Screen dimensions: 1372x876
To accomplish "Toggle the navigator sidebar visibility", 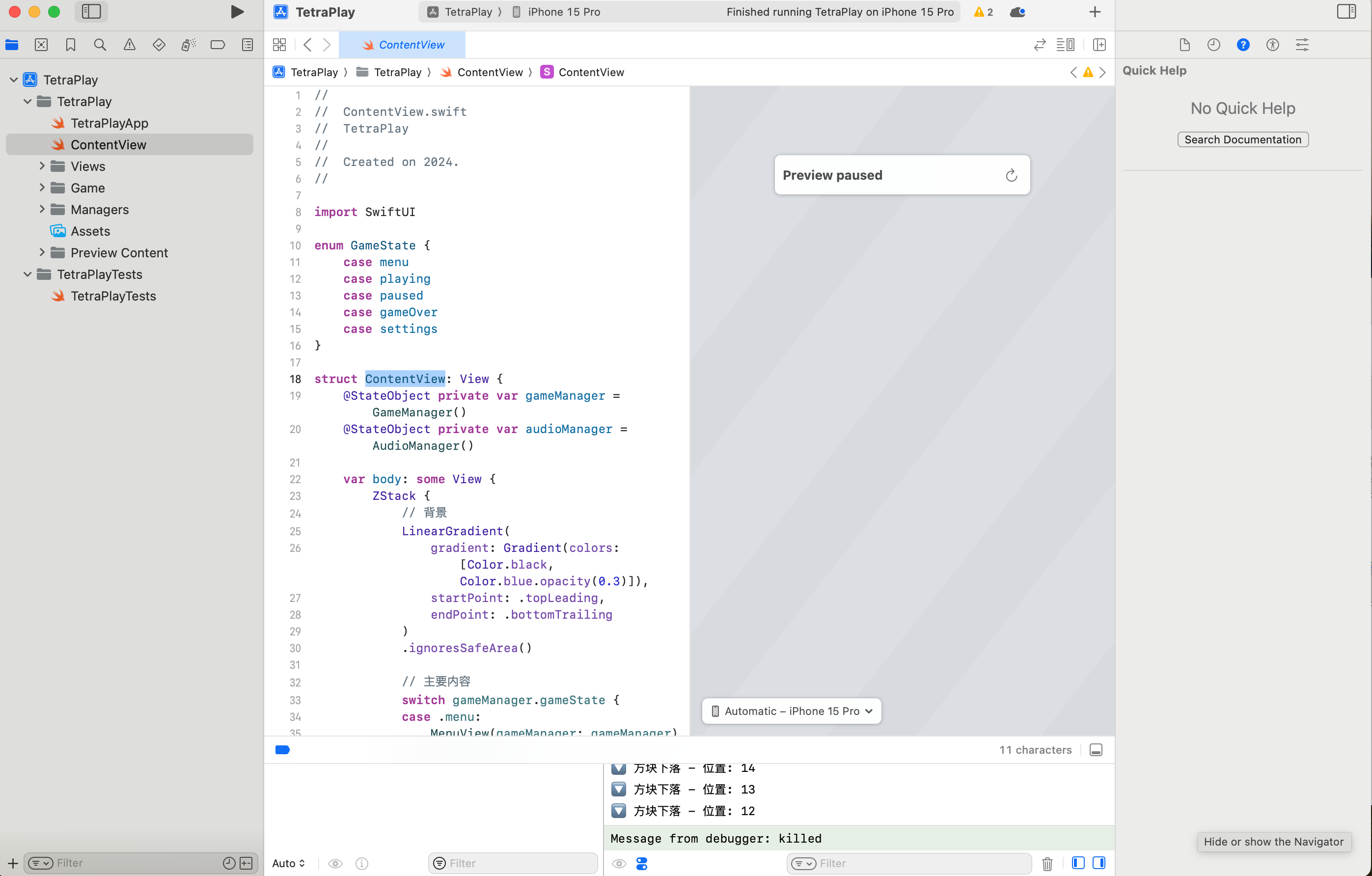I will click(x=91, y=12).
